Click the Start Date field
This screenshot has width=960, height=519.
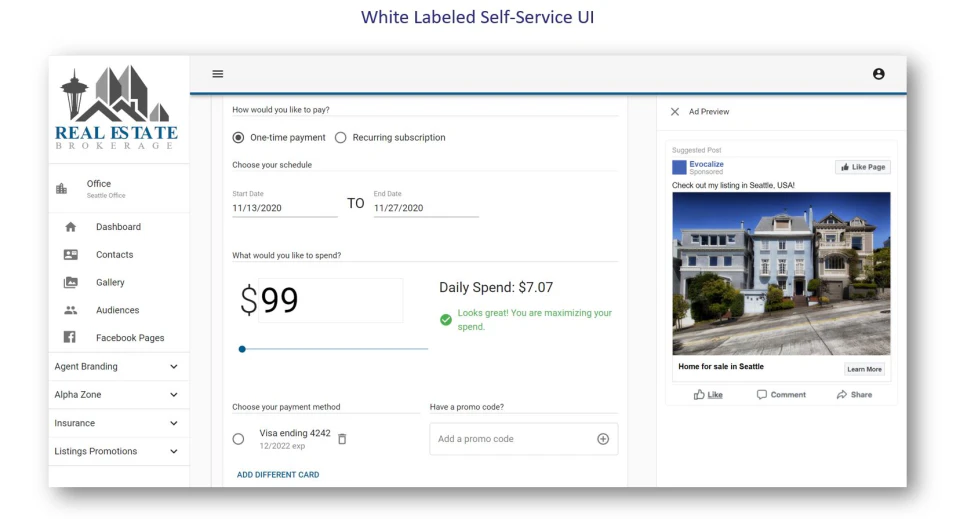pyautogui.click(x=284, y=208)
